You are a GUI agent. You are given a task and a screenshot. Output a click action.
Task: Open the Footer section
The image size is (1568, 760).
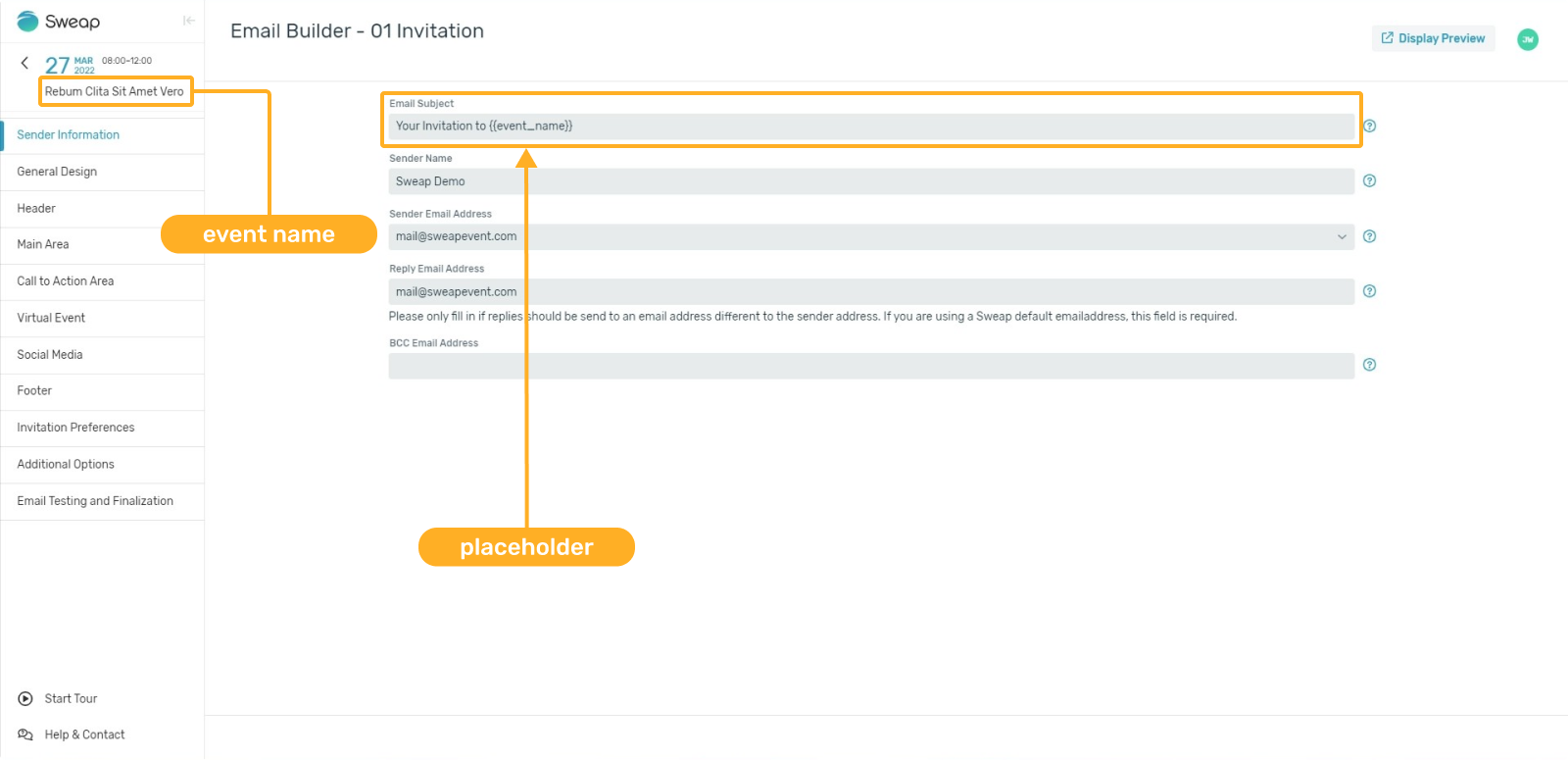(x=103, y=391)
